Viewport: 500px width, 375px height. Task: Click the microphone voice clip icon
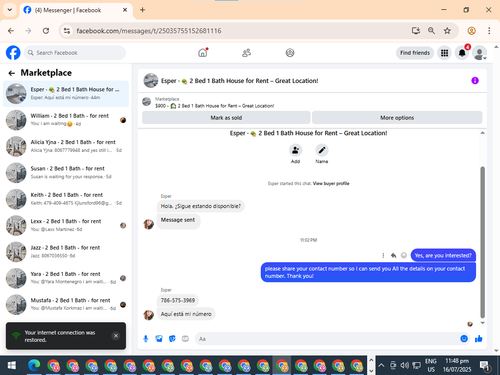click(x=146, y=339)
